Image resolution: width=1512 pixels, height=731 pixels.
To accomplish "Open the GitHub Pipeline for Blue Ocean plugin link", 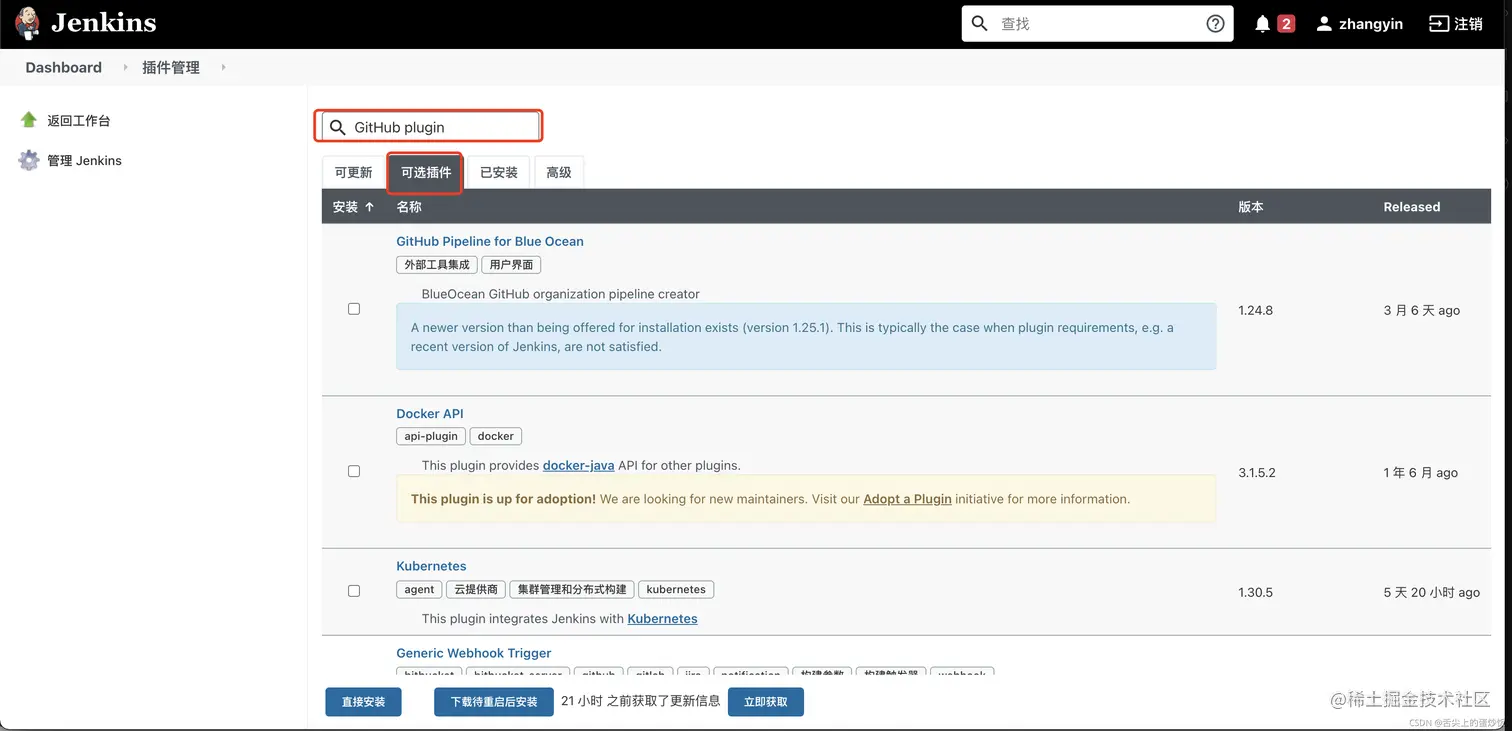I will click(x=490, y=241).
